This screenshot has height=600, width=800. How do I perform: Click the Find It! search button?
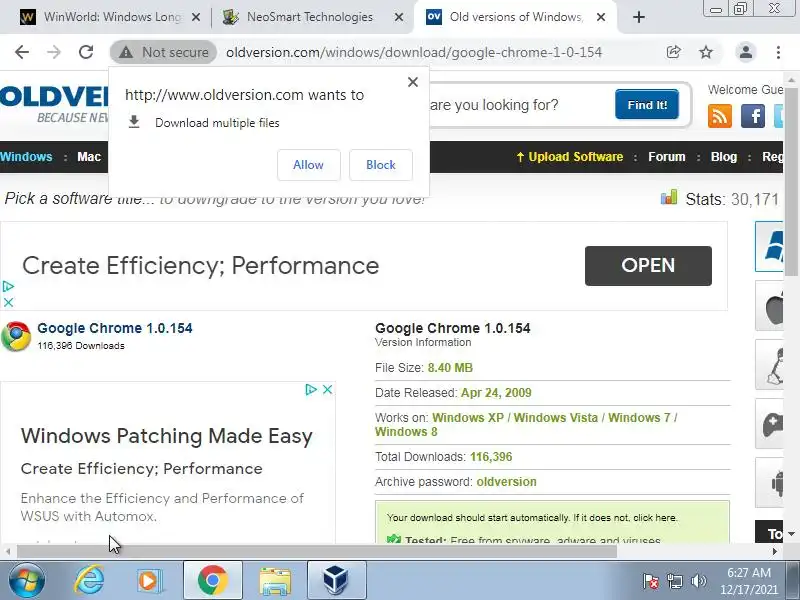point(647,105)
